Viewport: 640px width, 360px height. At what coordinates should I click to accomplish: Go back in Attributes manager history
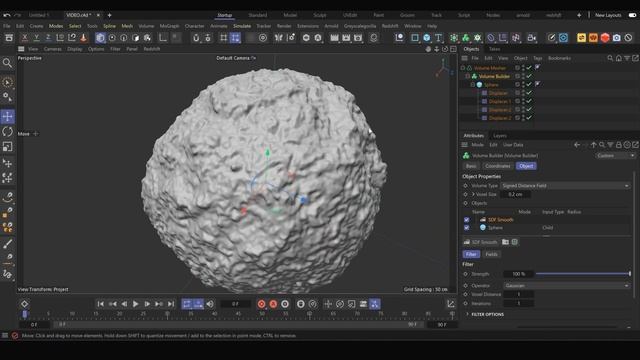577,144
